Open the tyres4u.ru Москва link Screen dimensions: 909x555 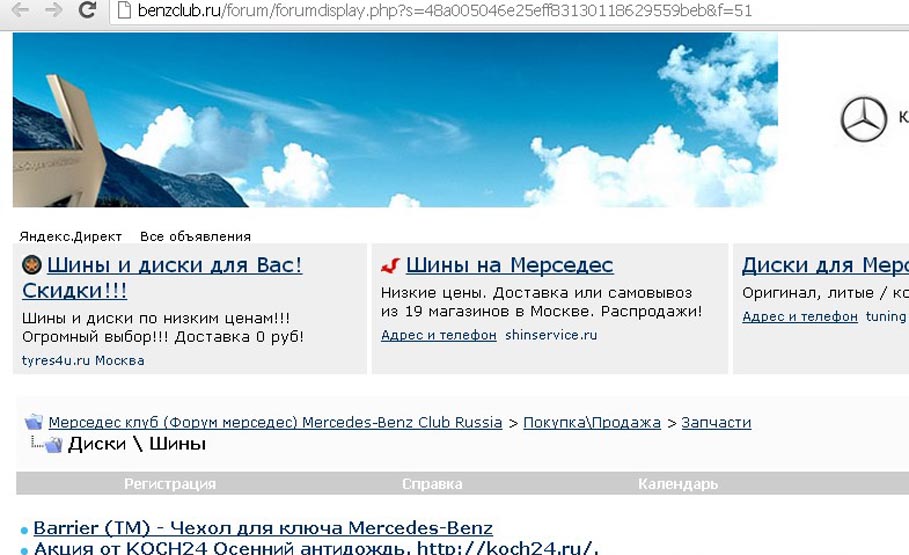(83, 360)
